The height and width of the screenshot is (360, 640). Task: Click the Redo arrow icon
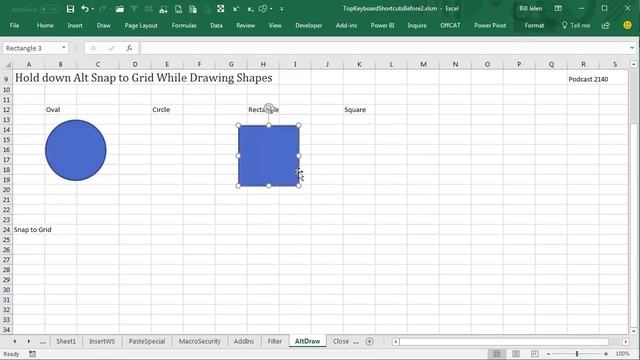tap(102, 9)
